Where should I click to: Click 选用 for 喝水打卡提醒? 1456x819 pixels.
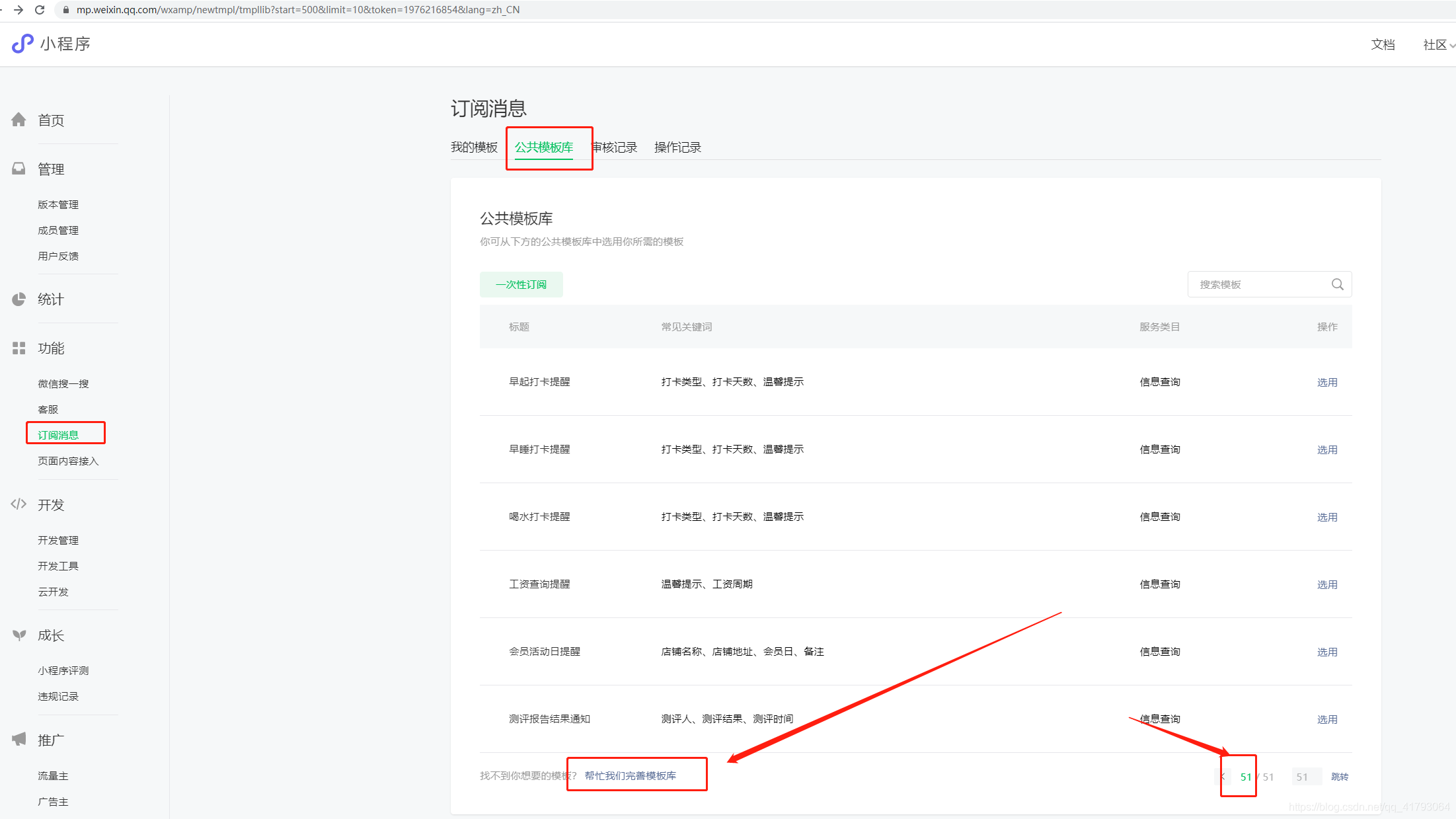coord(1327,517)
